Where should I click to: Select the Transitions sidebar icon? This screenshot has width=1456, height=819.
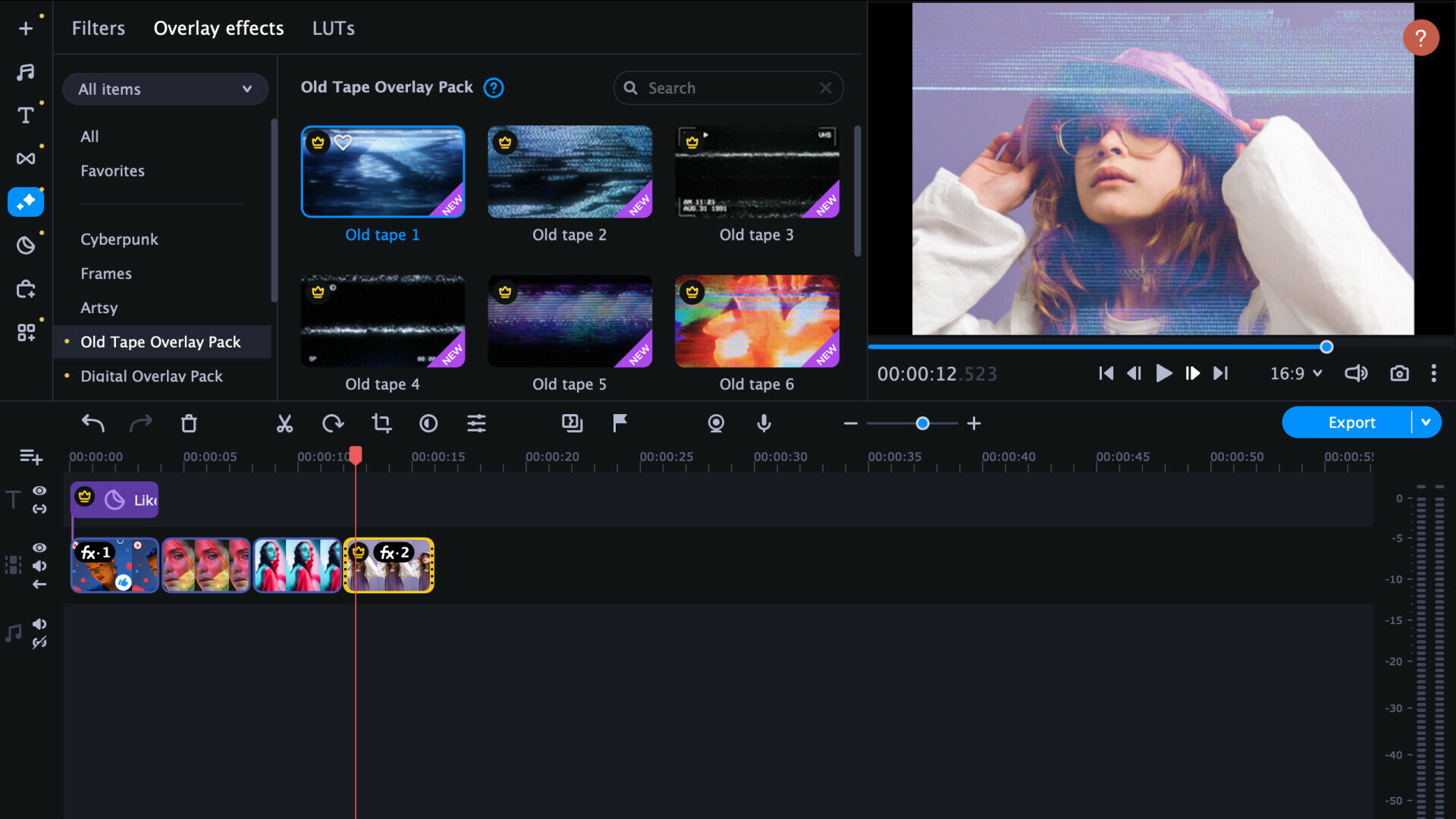(26, 158)
